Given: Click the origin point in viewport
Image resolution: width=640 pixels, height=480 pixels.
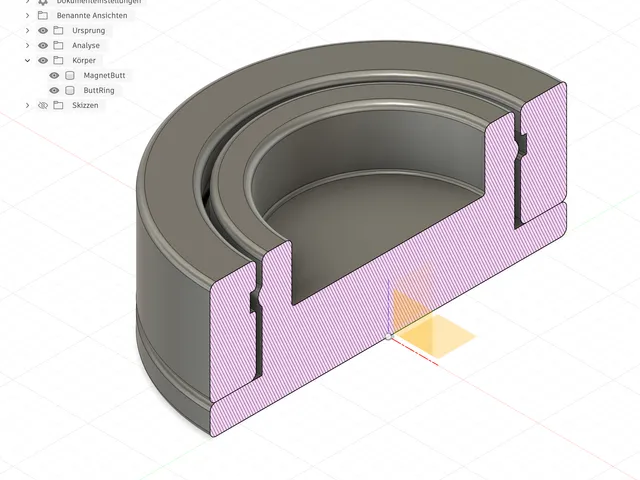Looking at the screenshot, I should point(389,337).
